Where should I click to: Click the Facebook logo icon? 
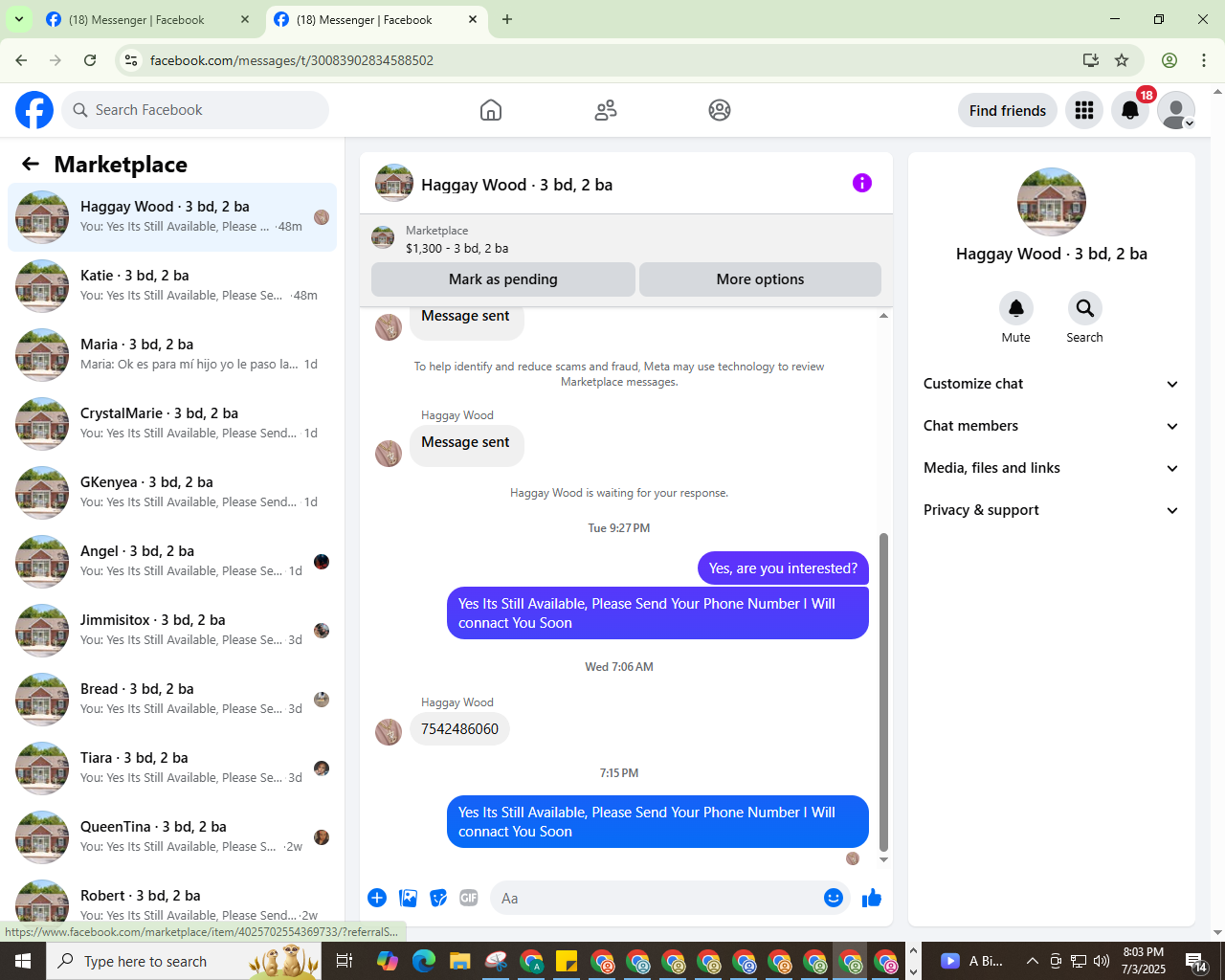pos(34,110)
